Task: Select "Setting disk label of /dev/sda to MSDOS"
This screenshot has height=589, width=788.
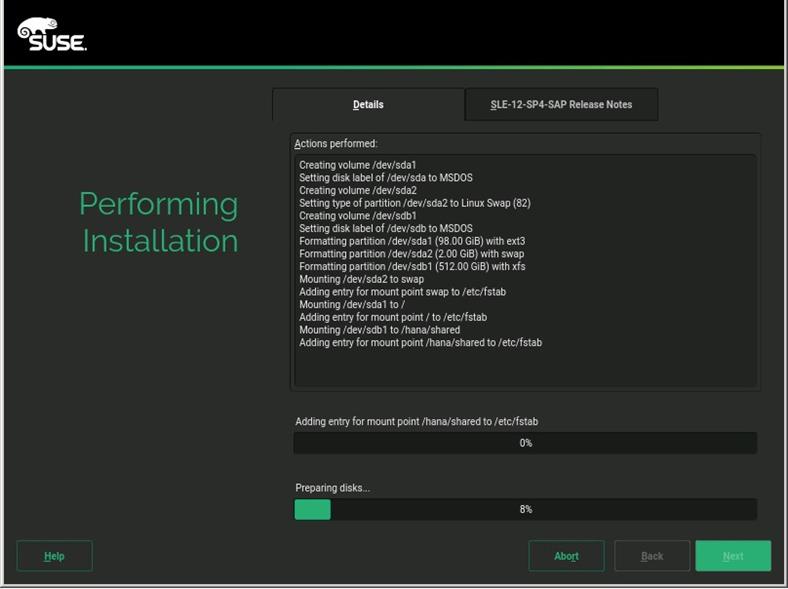Action: click(385, 177)
